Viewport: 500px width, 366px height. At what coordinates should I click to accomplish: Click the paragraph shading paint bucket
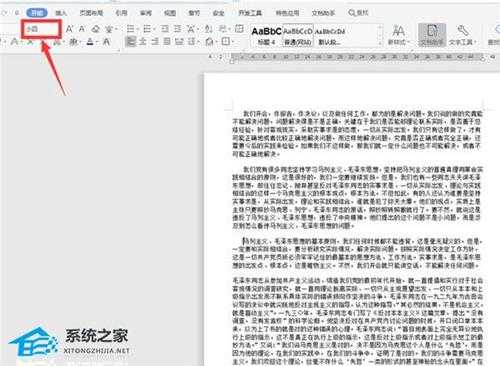(x=209, y=42)
